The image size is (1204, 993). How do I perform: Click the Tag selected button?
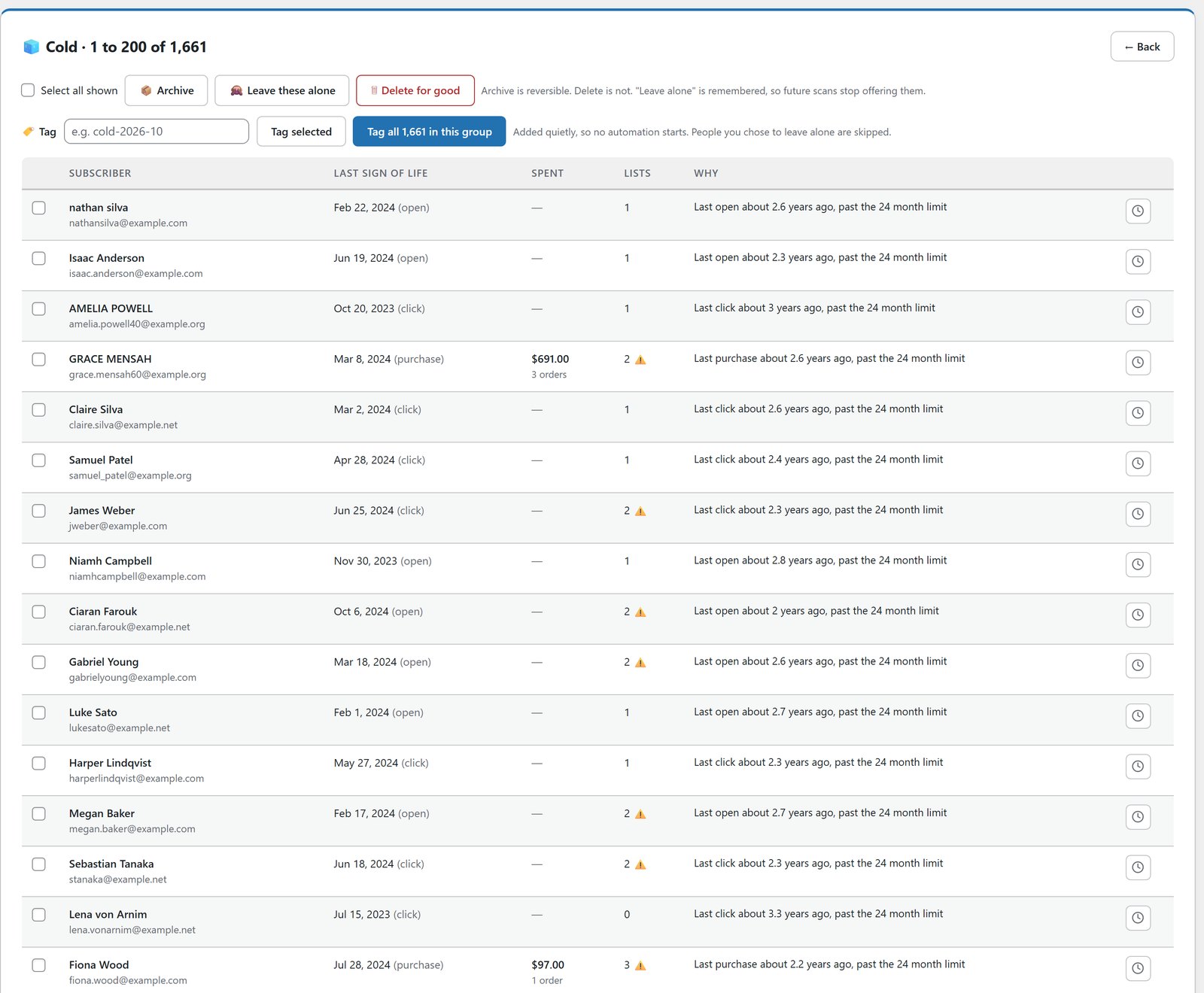point(301,132)
